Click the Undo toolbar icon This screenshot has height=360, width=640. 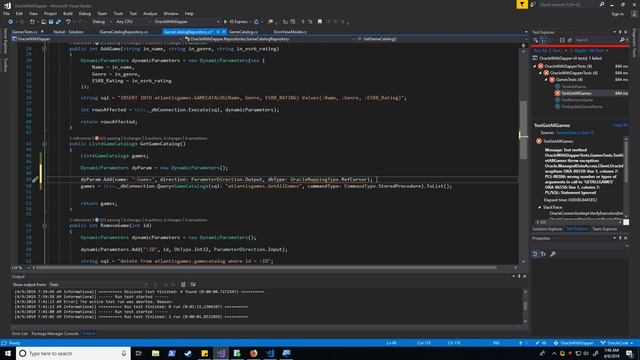click(68, 22)
